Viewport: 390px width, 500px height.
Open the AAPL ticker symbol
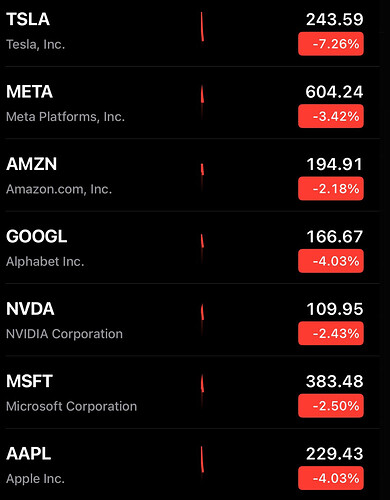(28, 454)
